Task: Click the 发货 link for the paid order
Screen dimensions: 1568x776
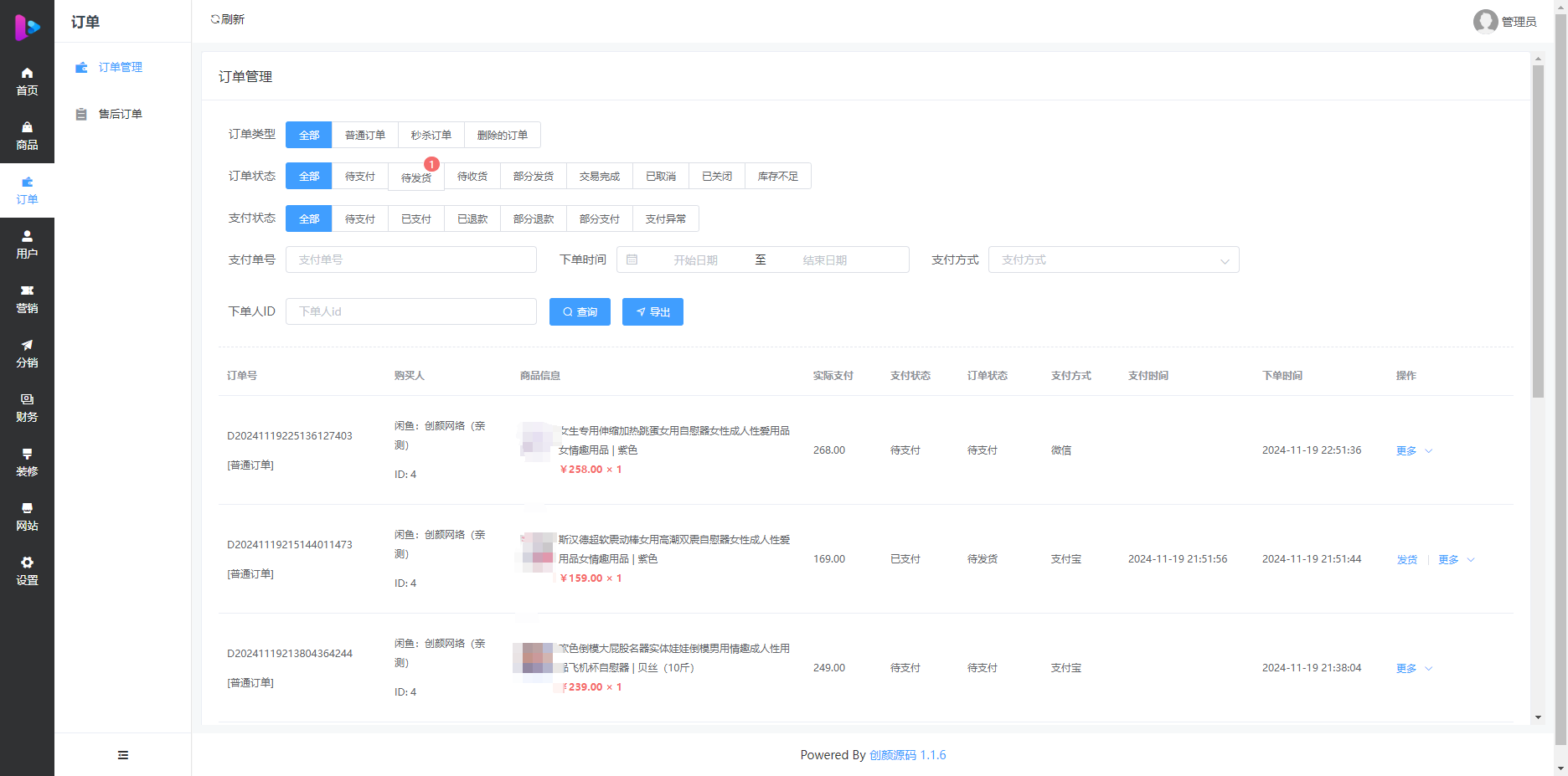Action: coord(1406,559)
